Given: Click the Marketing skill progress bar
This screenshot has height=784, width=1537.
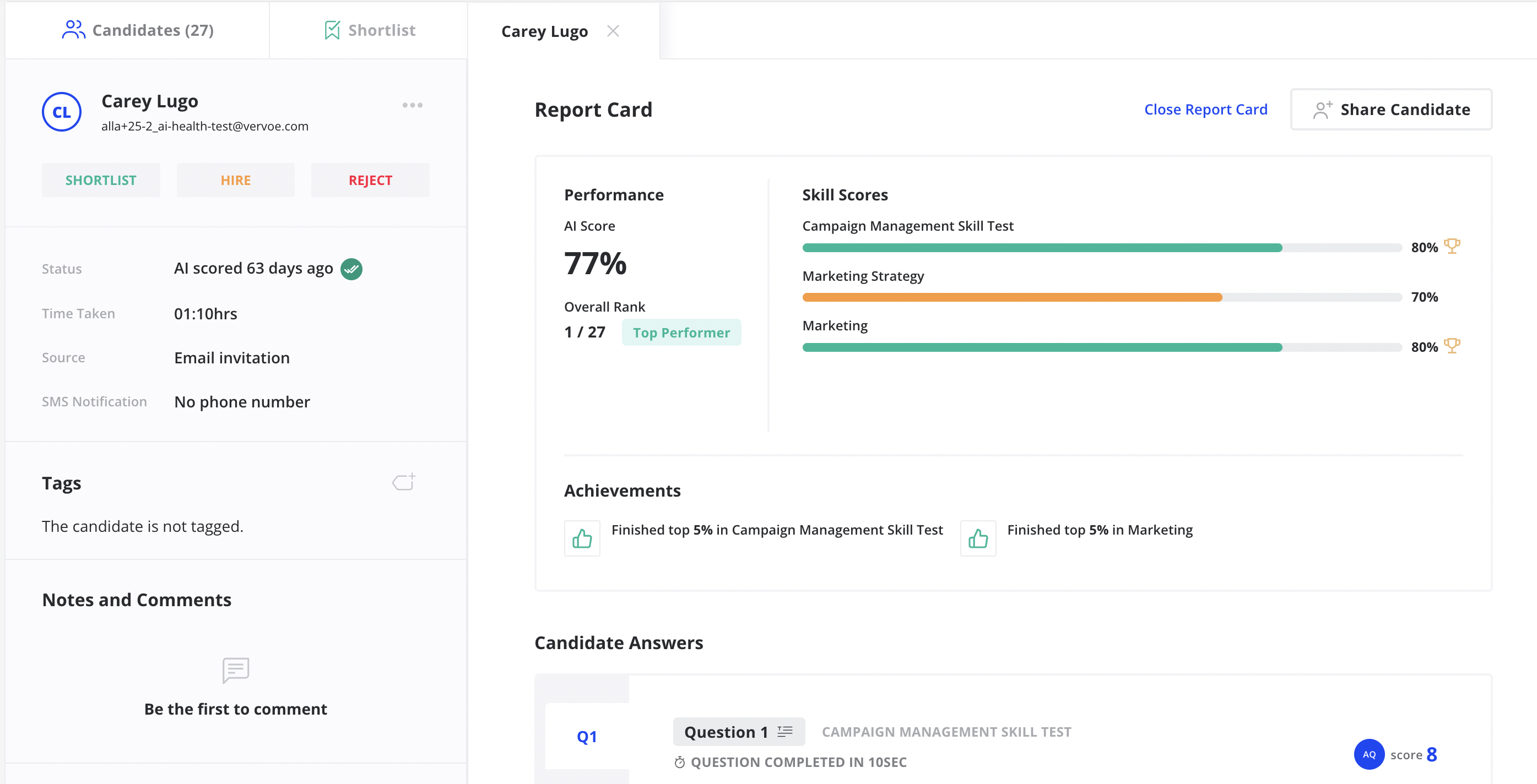Looking at the screenshot, I should [x=1101, y=347].
